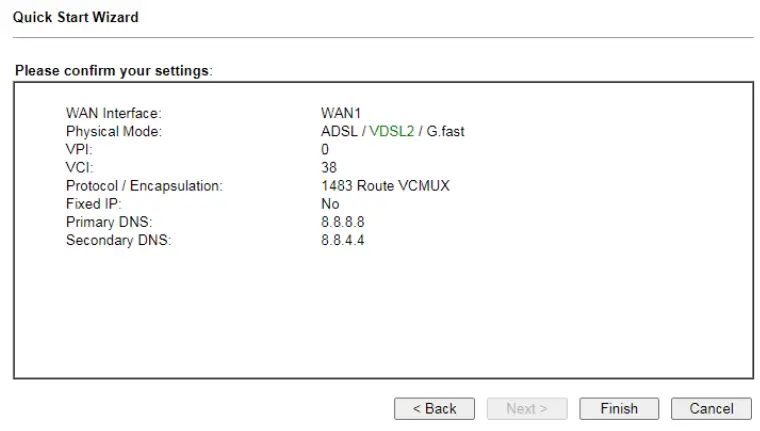Click the Finish button
The width and height of the screenshot is (760, 431).
pyautogui.click(x=619, y=408)
